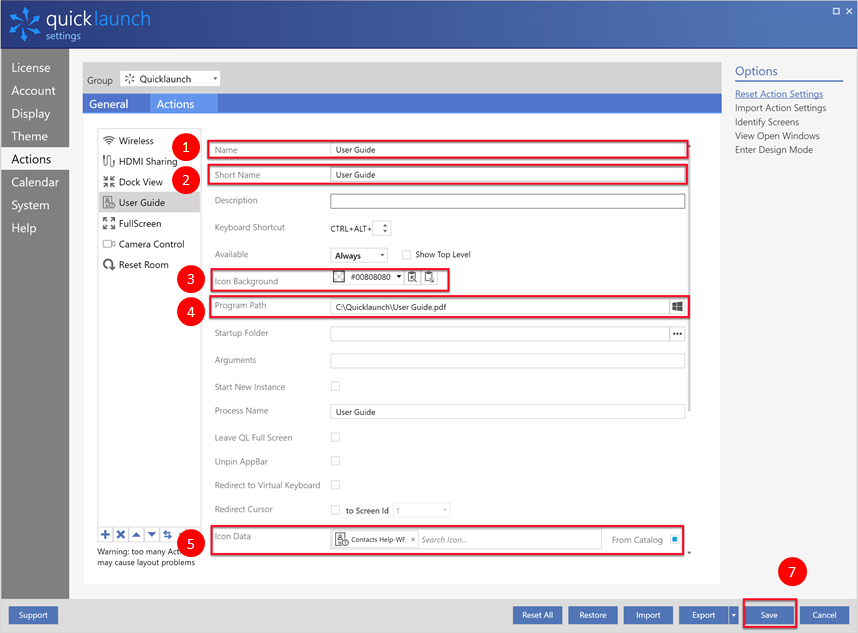The height and width of the screenshot is (633, 858).
Task: Click the FullScreen arrows icon
Action: pos(109,223)
